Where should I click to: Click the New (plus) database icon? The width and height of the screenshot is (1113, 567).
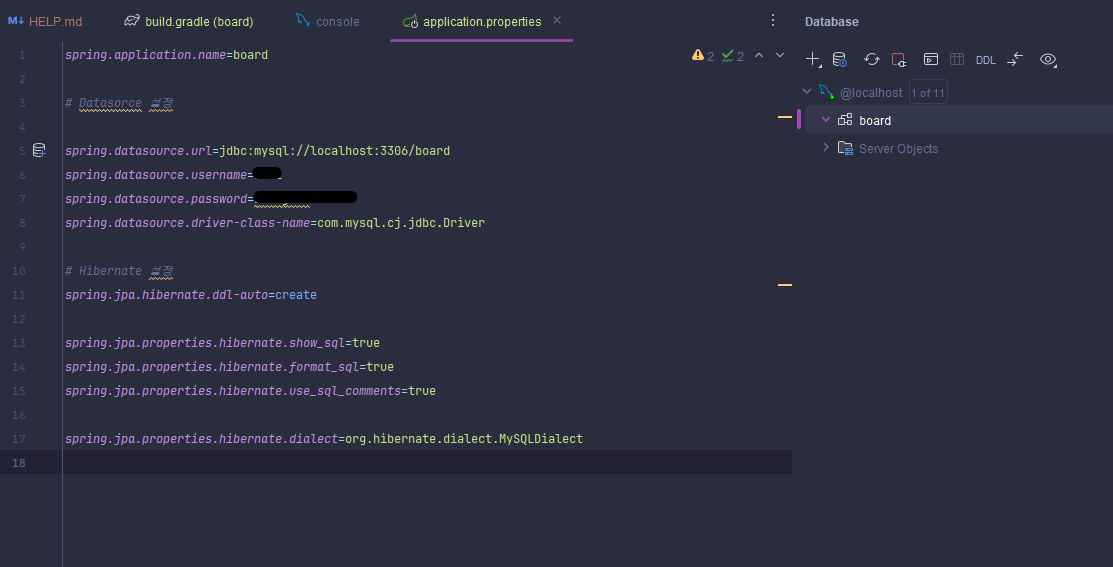coord(813,60)
